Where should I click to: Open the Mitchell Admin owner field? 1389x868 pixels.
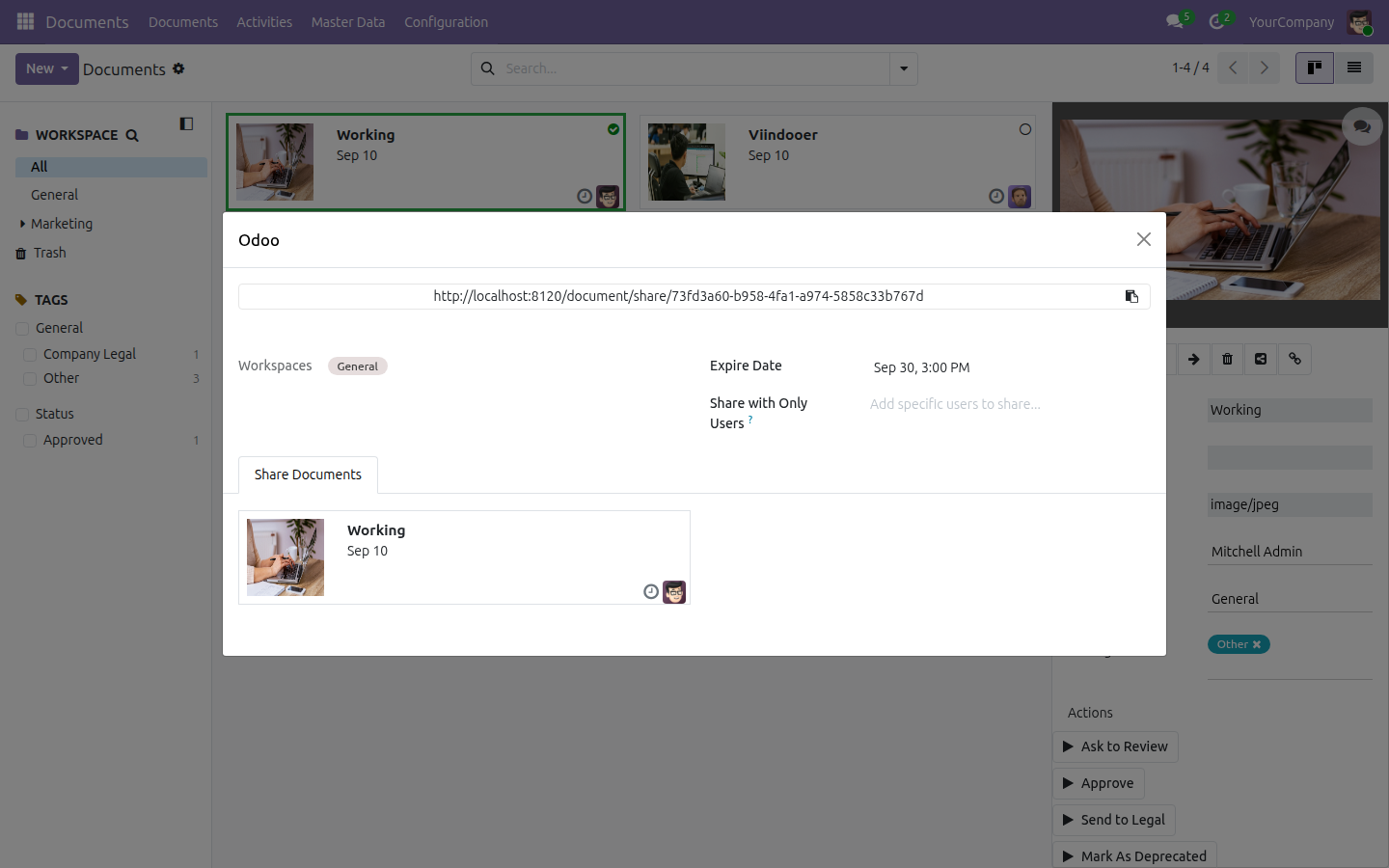tap(1290, 552)
